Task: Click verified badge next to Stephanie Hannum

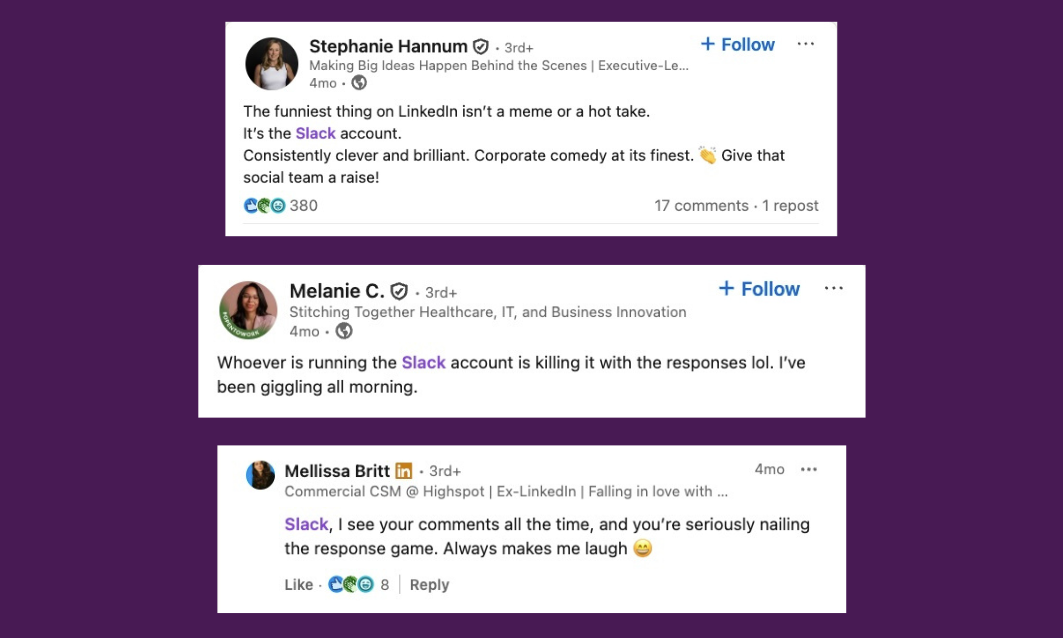Action: pyautogui.click(x=481, y=47)
